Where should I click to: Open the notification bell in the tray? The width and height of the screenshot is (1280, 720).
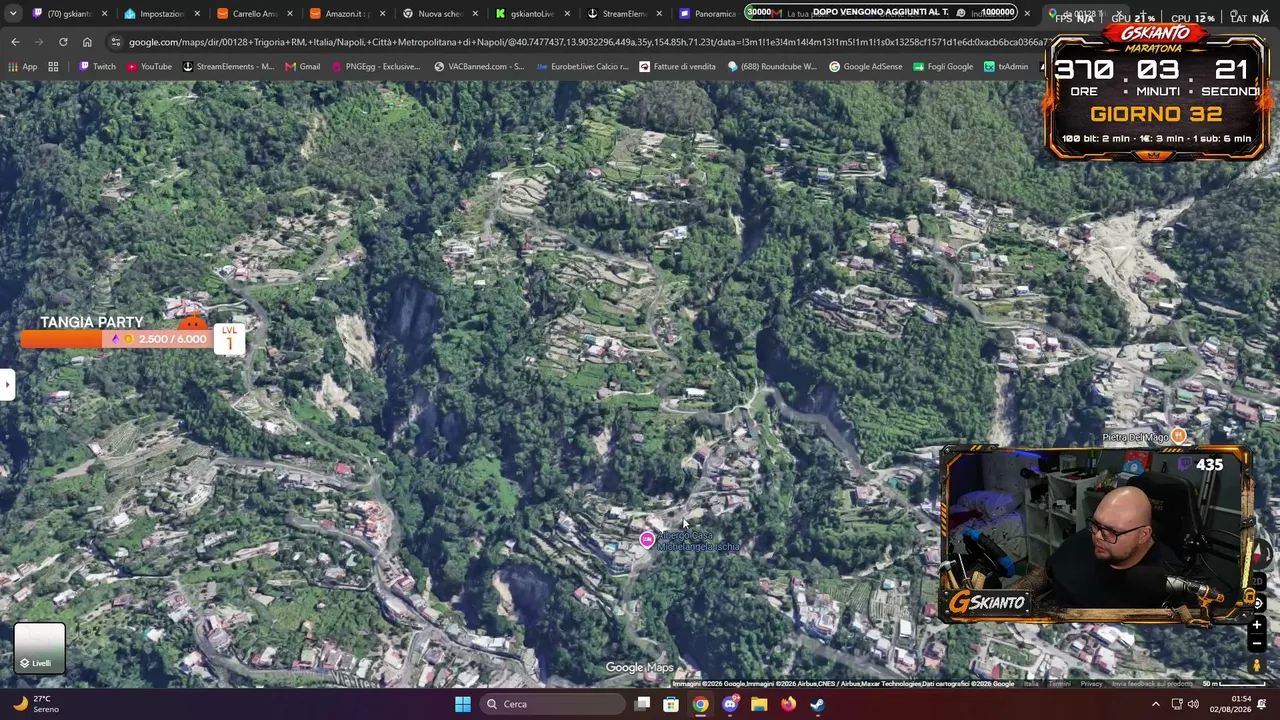coord(1263,704)
